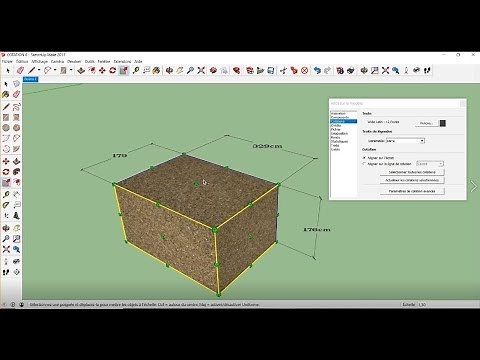Activate the Line pencil tool in top toolbar
This screenshot has height=360, width=480.
point(32,70)
